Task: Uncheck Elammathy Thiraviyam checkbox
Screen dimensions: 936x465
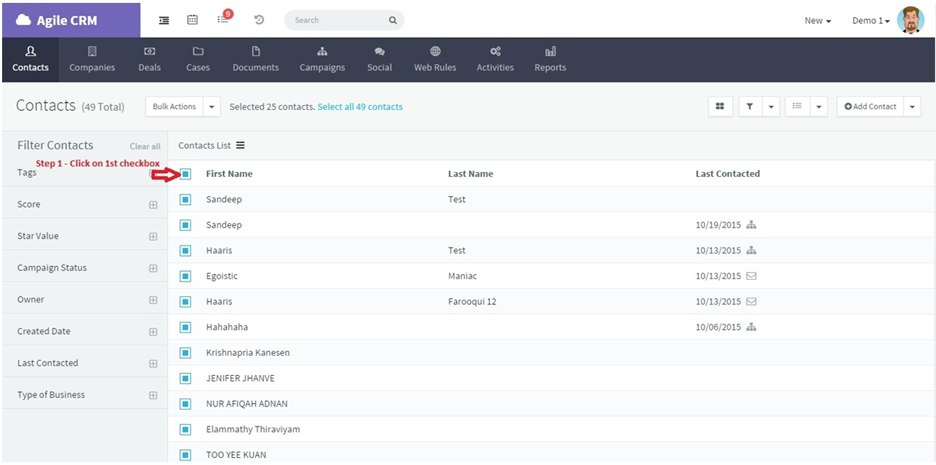Action: (x=186, y=429)
